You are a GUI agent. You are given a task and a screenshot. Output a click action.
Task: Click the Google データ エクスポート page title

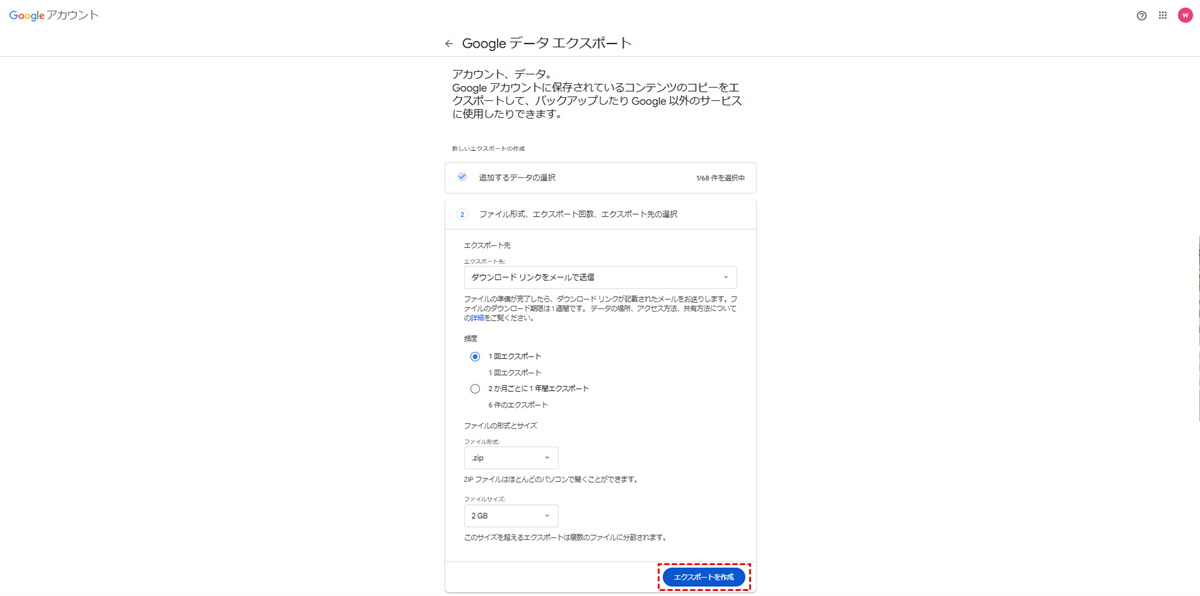click(547, 44)
